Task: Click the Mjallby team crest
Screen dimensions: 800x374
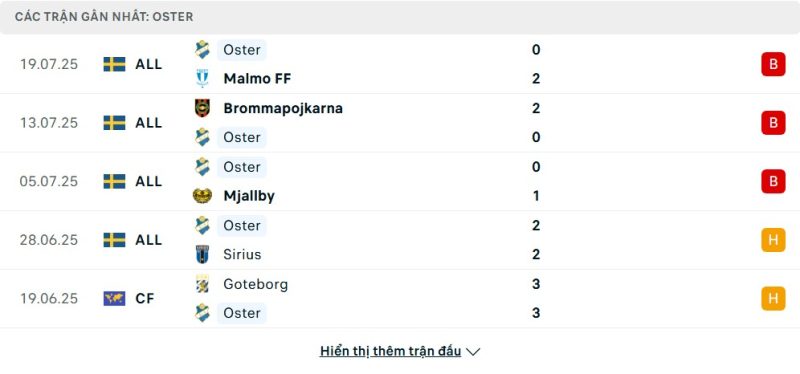Action: click(203, 196)
